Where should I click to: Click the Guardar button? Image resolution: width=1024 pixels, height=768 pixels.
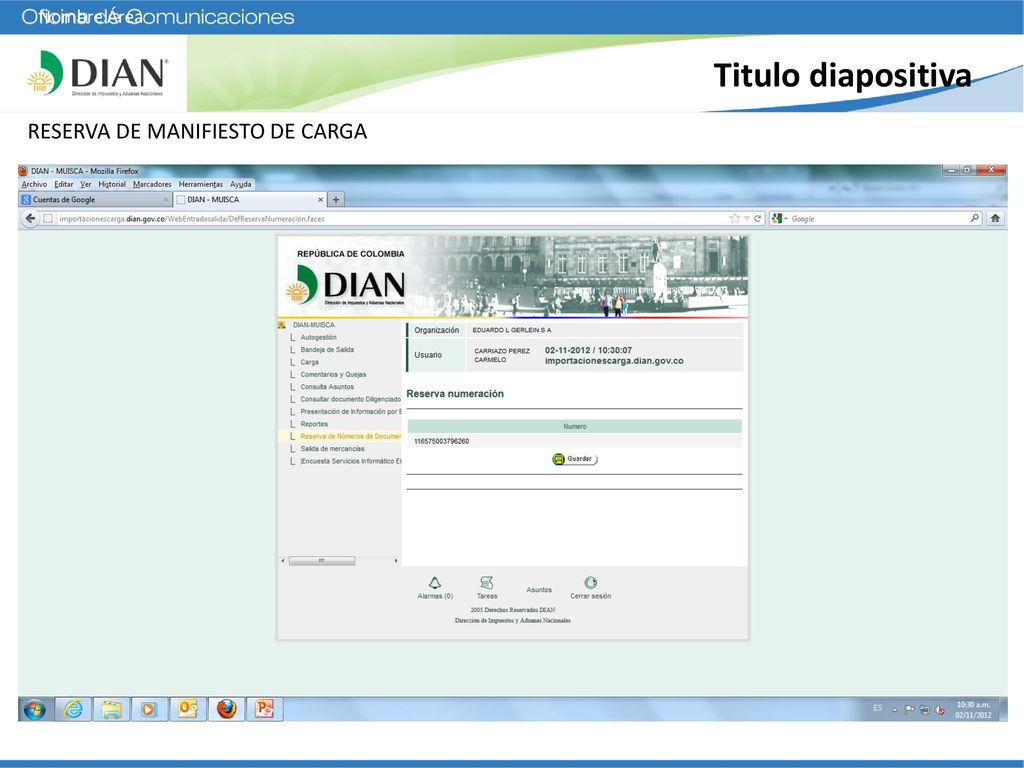[575, 459]
